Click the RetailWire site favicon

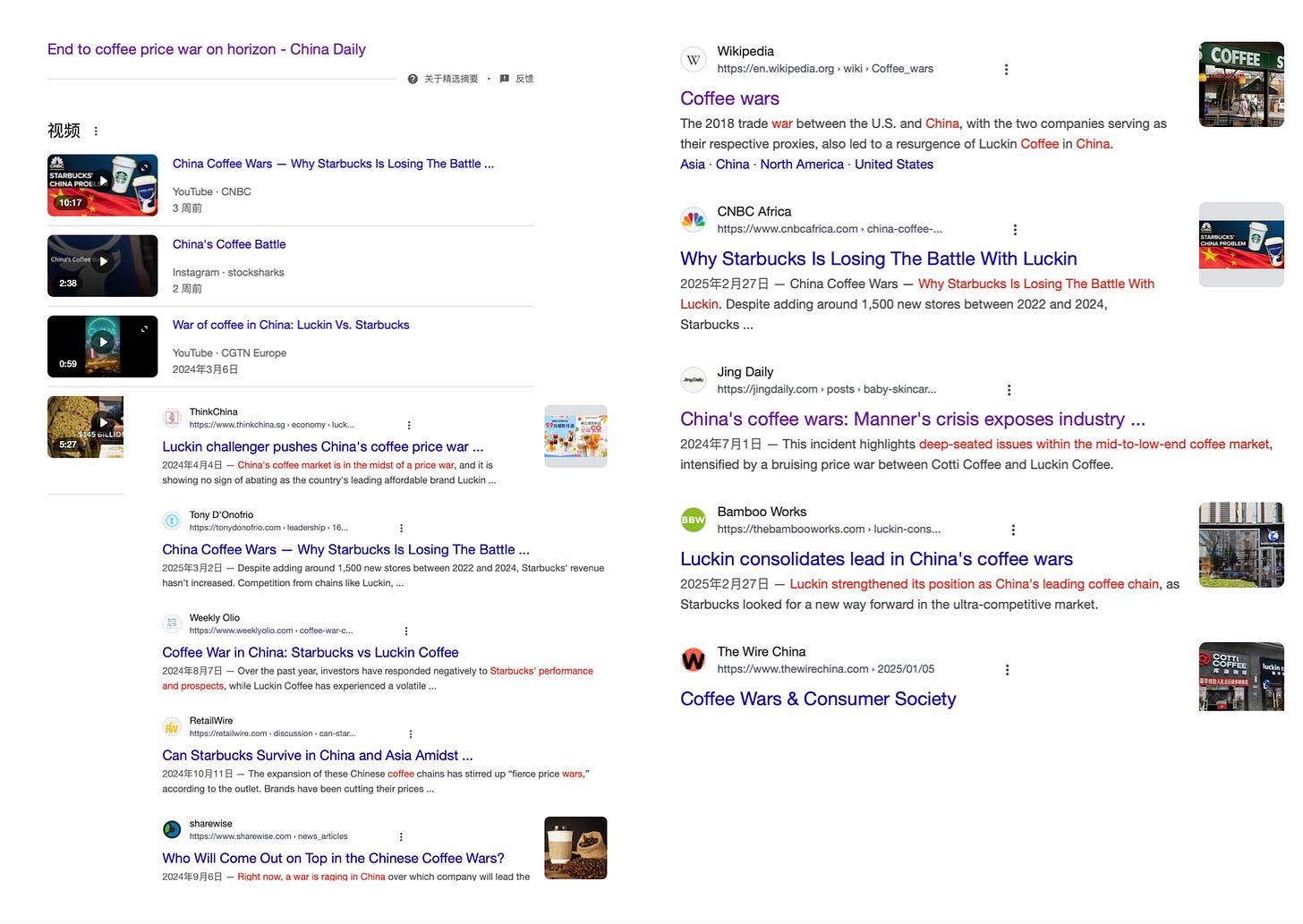tap(172, 726)
